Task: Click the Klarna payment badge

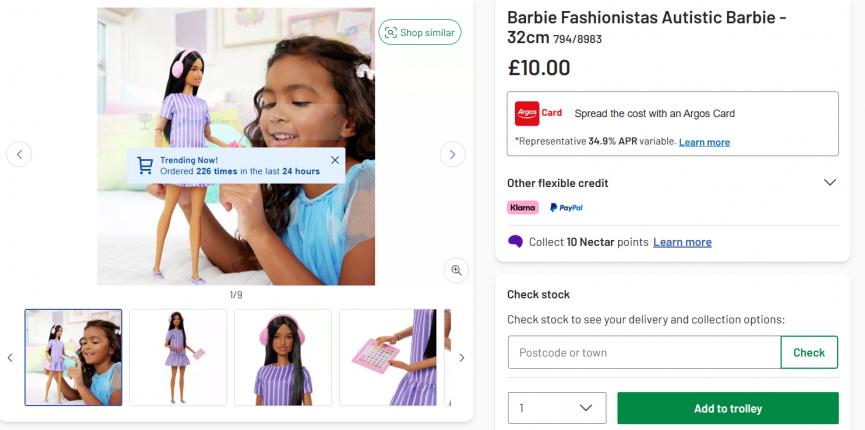Action: coord(523,208)
